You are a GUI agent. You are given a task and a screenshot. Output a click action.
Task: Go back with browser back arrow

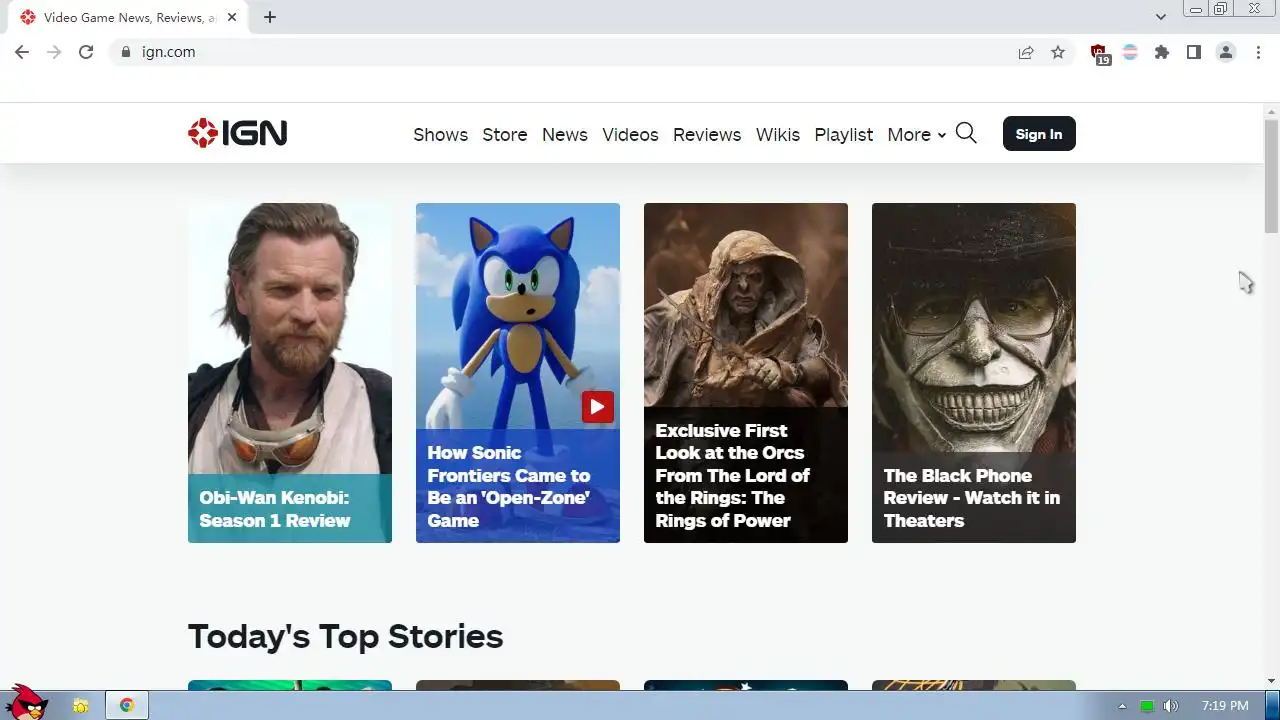(x=22, y=52)
